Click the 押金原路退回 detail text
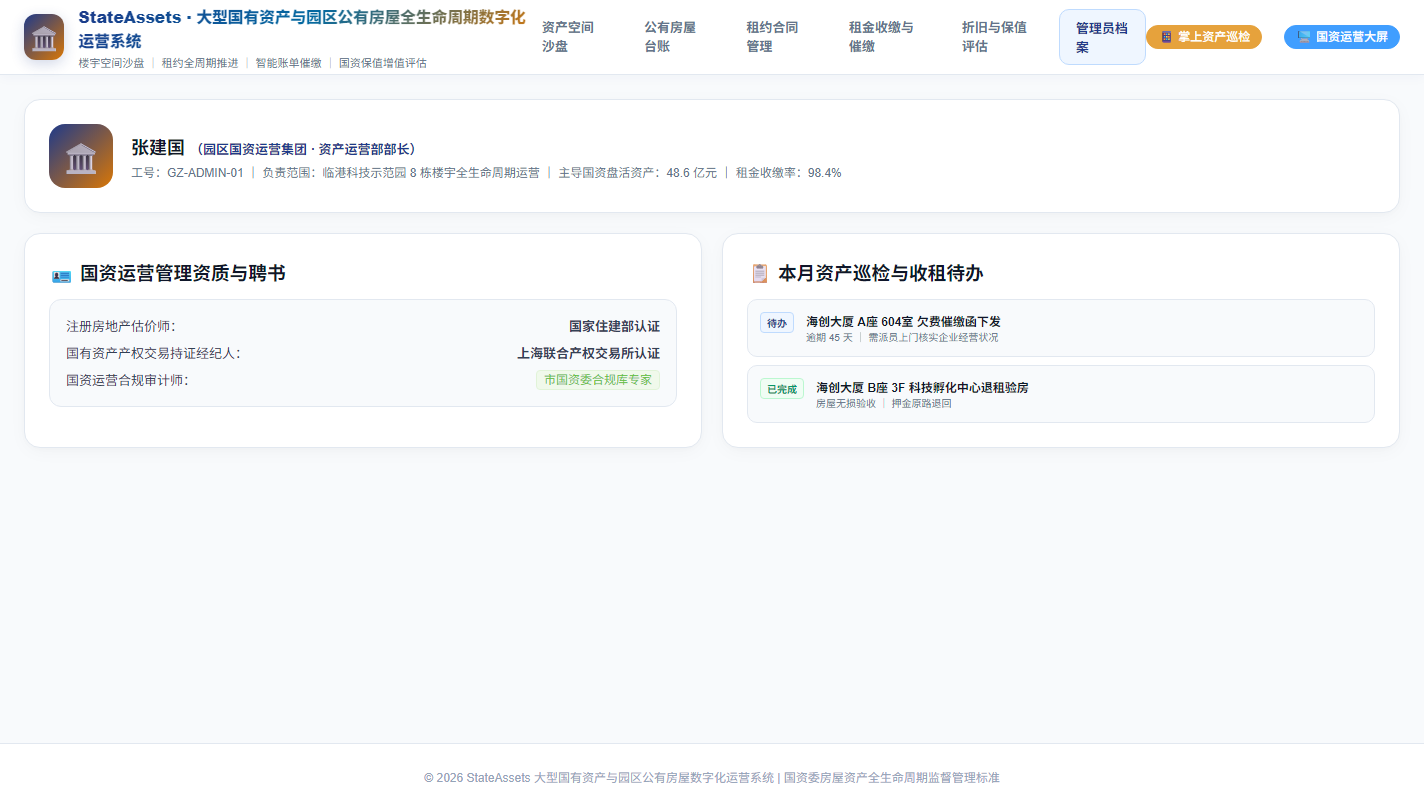The height and width of the screenshot is (809, 1424). (922, 404)
